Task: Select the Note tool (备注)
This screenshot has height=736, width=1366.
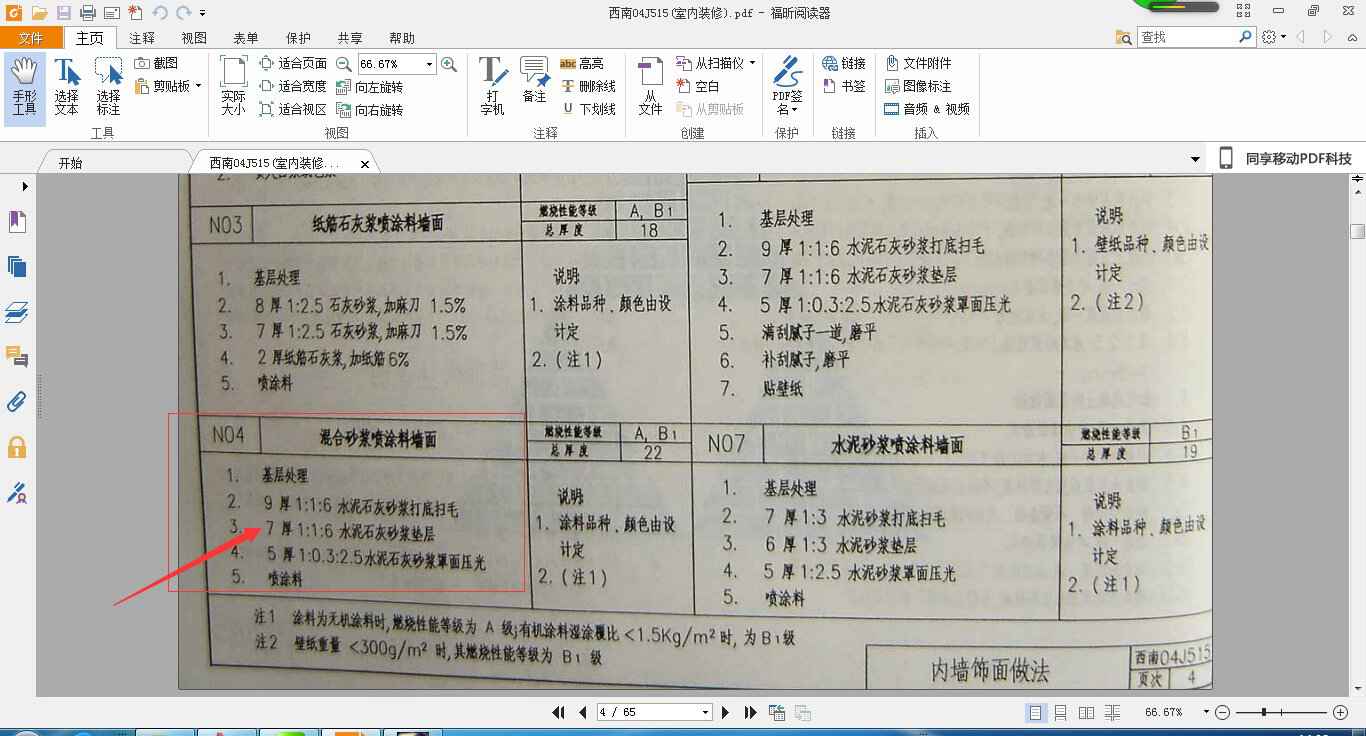Action: coord(534,80)
